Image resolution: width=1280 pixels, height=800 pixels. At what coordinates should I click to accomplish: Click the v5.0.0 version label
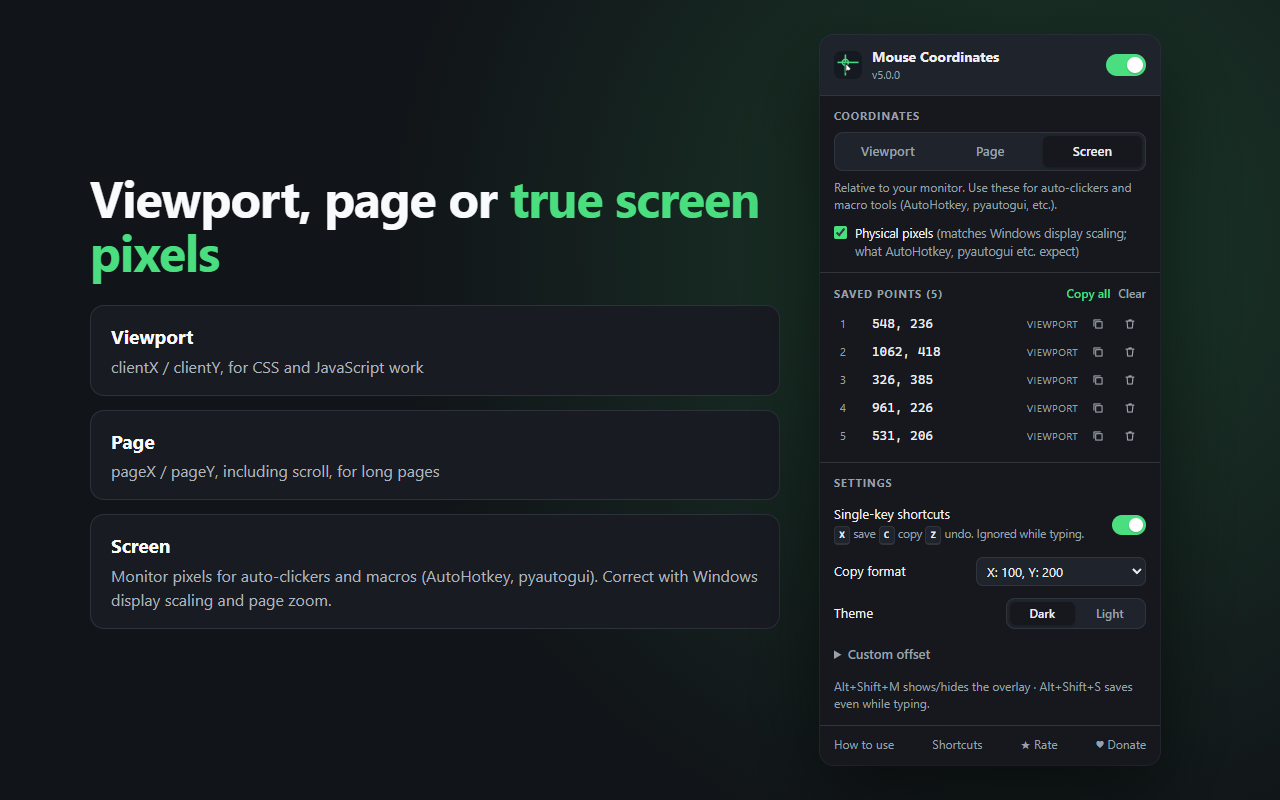point(886,75)
